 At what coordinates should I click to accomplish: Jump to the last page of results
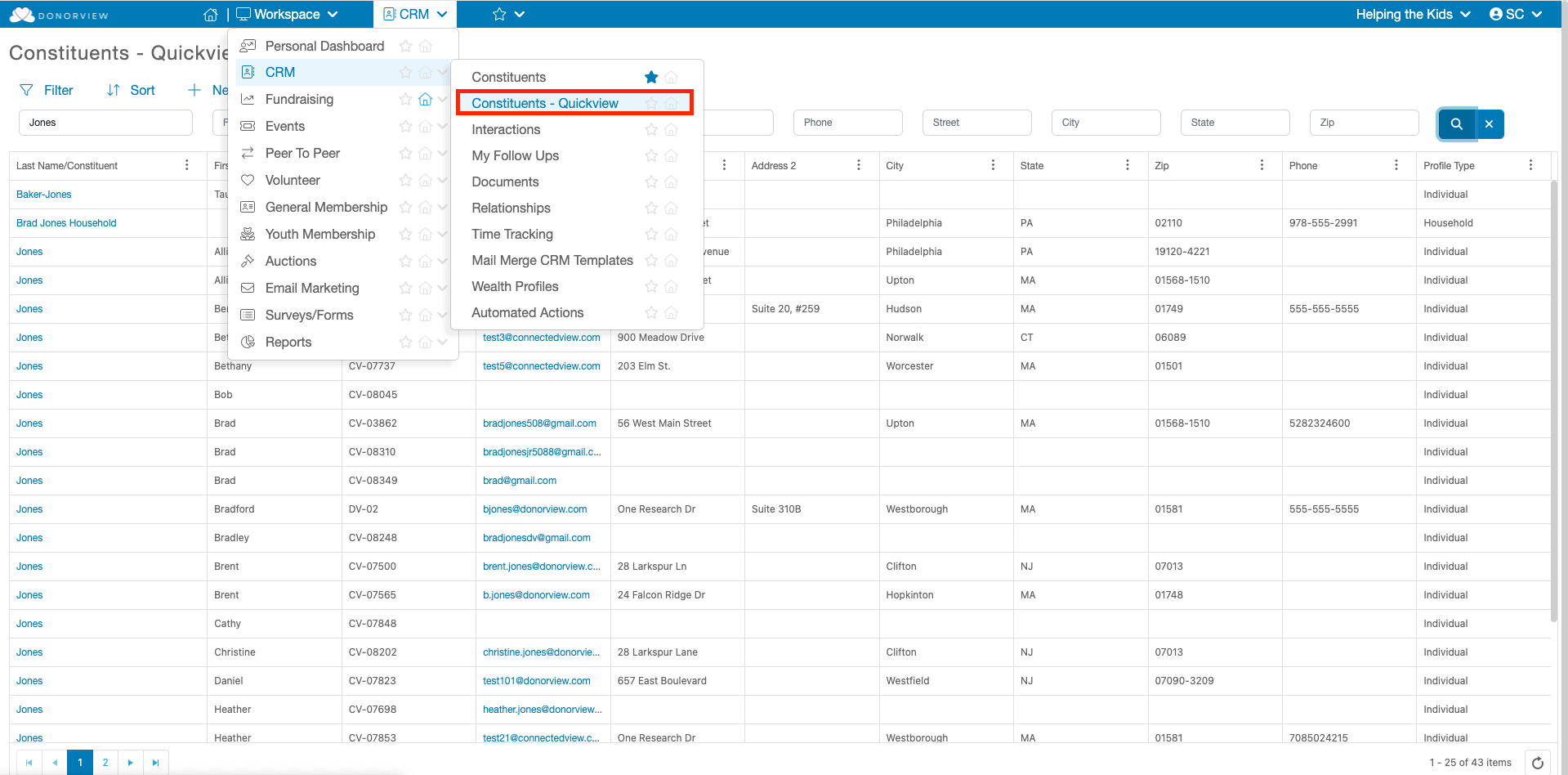click(155, 763)
